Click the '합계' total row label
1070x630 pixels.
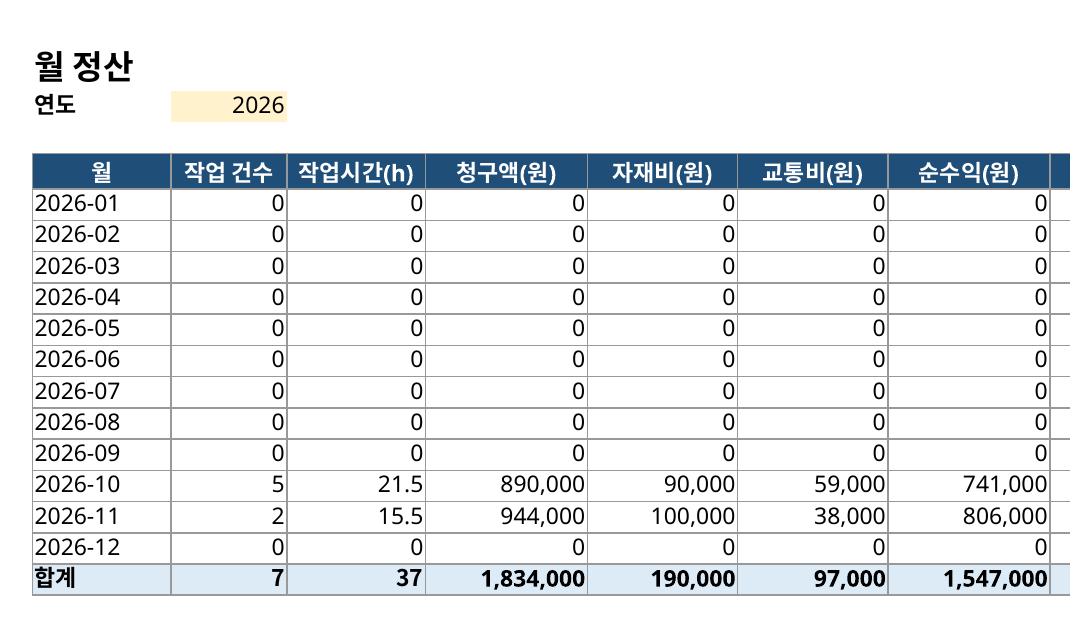point(102,579)
